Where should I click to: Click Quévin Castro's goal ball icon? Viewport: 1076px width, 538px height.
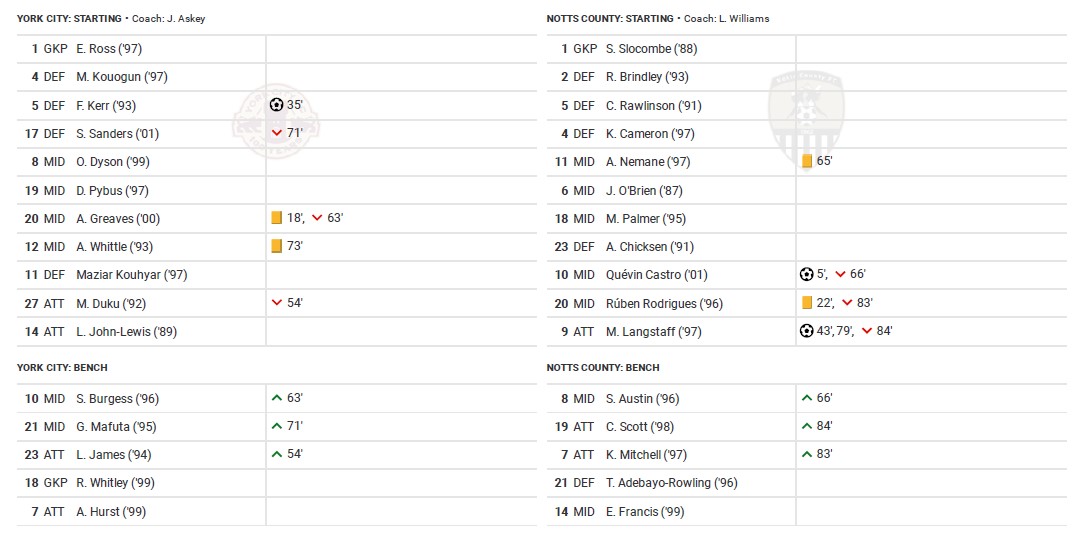coord(807,274)
